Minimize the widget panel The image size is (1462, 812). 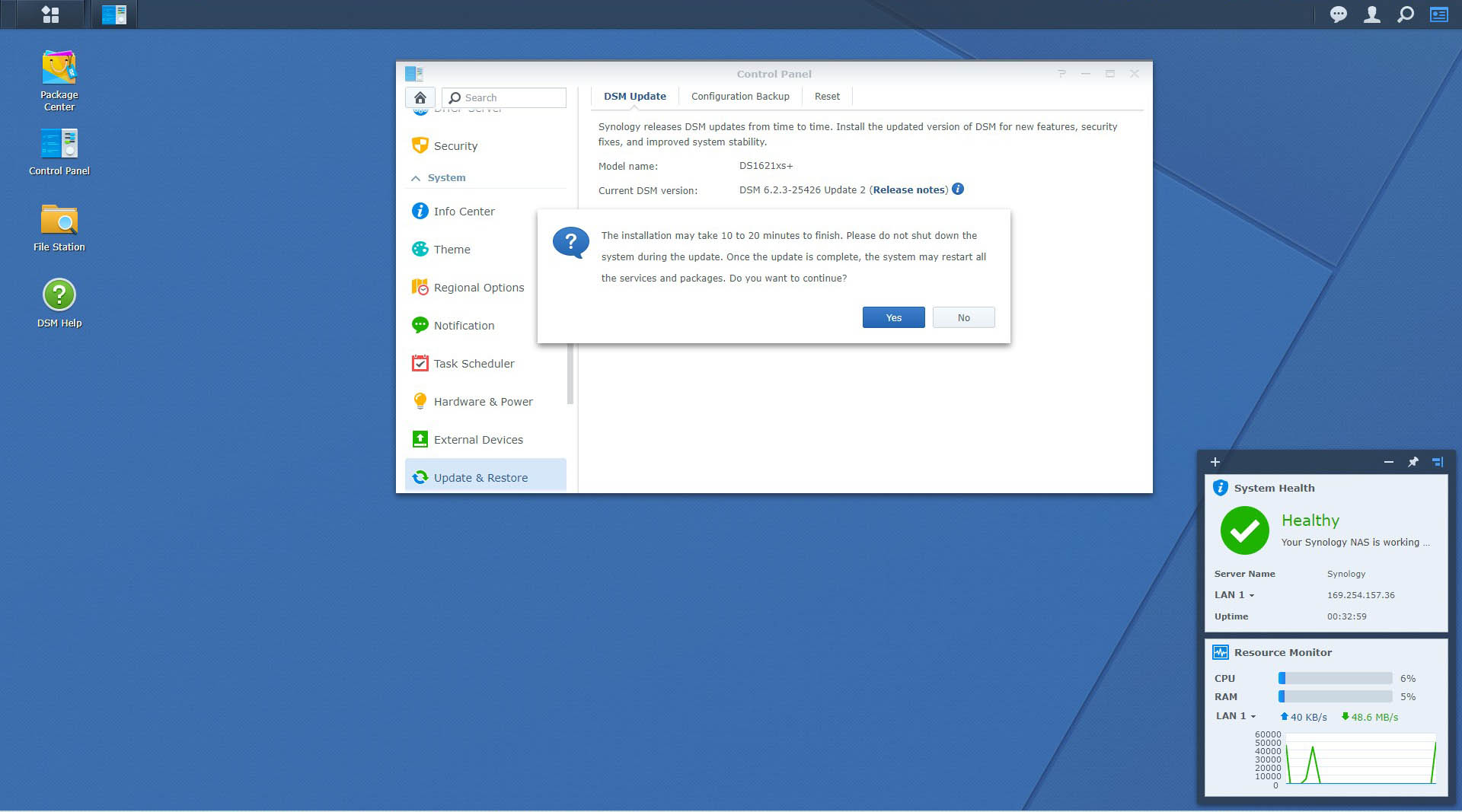coord(1389,462)
